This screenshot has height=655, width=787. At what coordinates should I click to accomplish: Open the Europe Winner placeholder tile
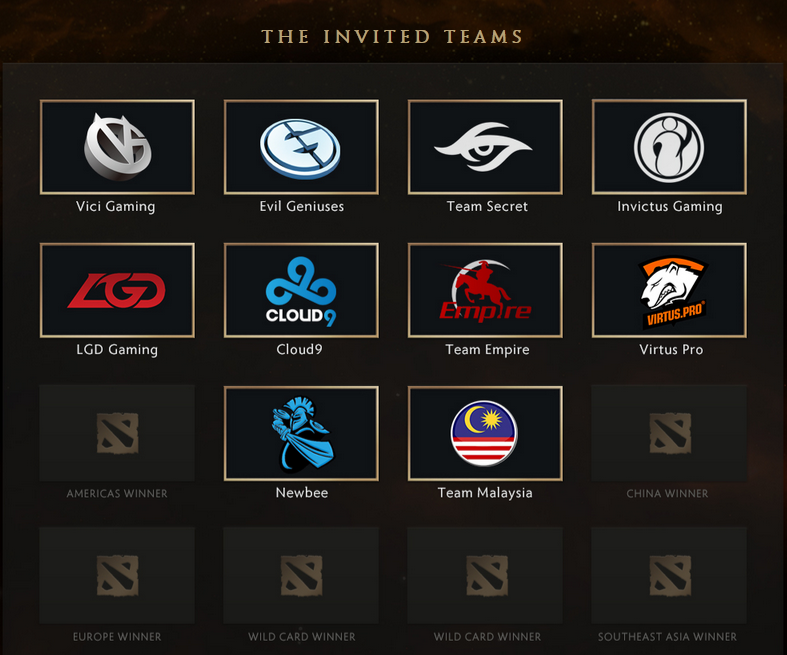pos(117,576)
